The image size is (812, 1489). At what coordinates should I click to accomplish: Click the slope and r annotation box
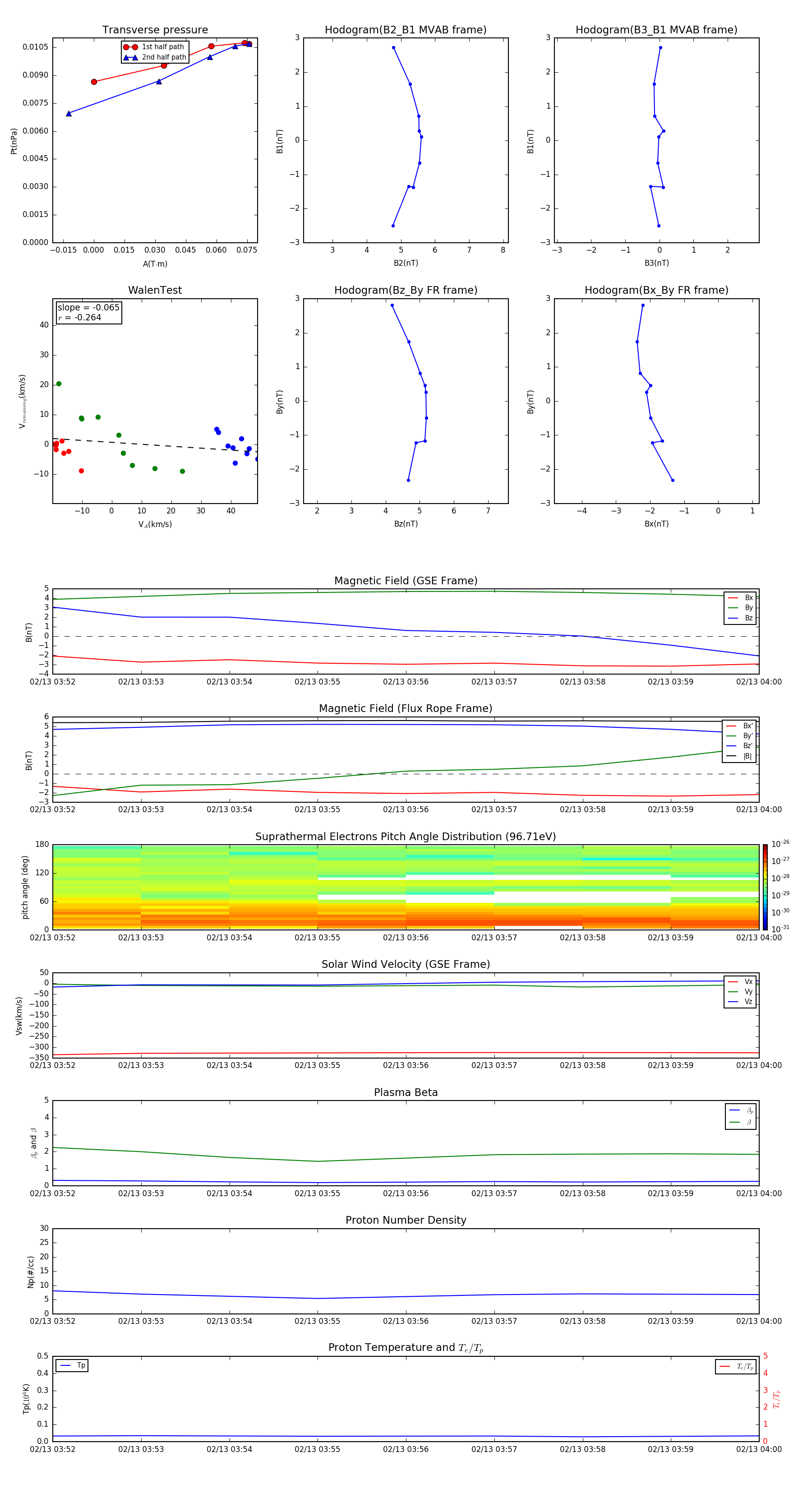pyautogui.click(x=88, y=312)
